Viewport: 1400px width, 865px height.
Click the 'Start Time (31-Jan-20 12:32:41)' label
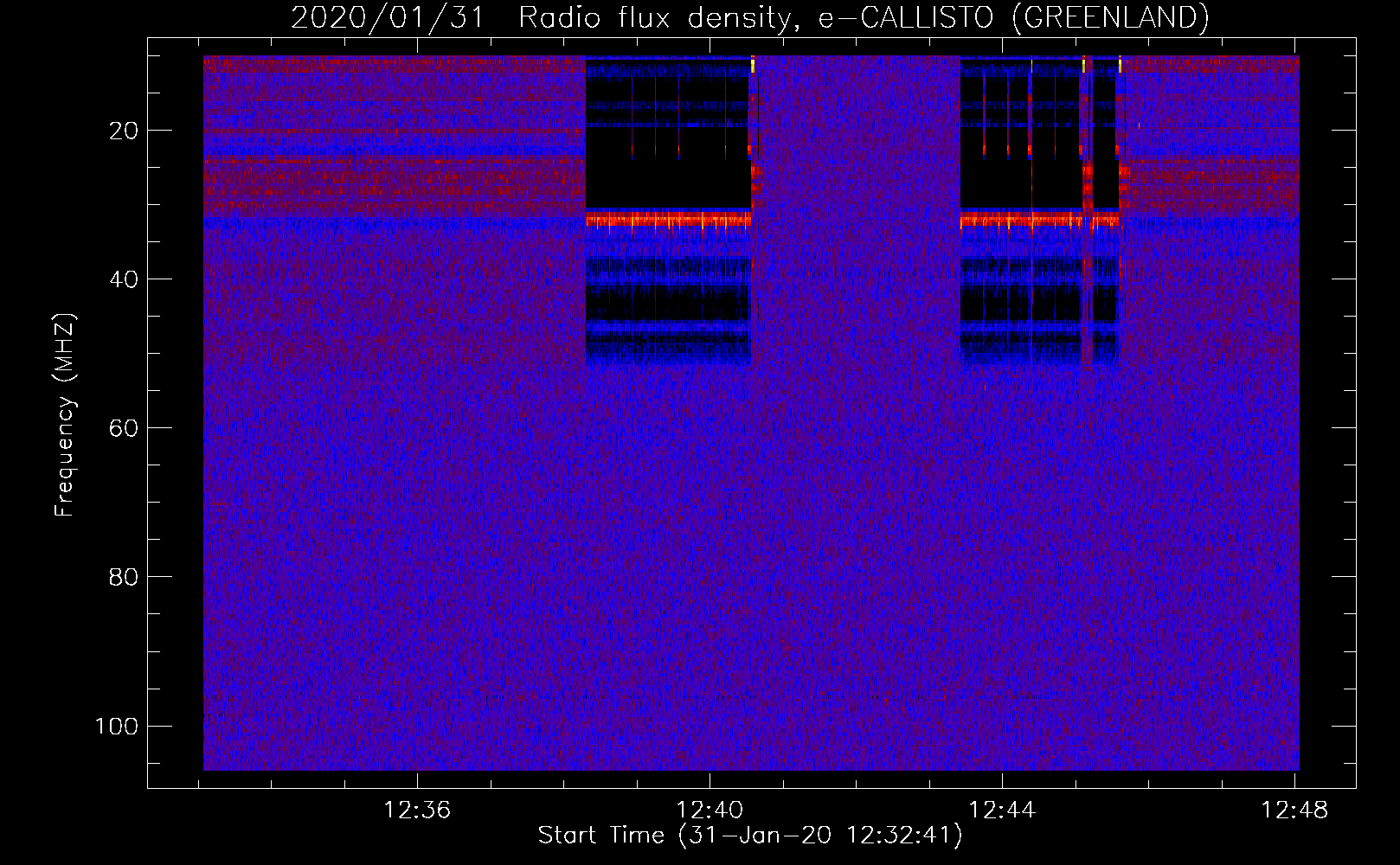tap(750, 836)
